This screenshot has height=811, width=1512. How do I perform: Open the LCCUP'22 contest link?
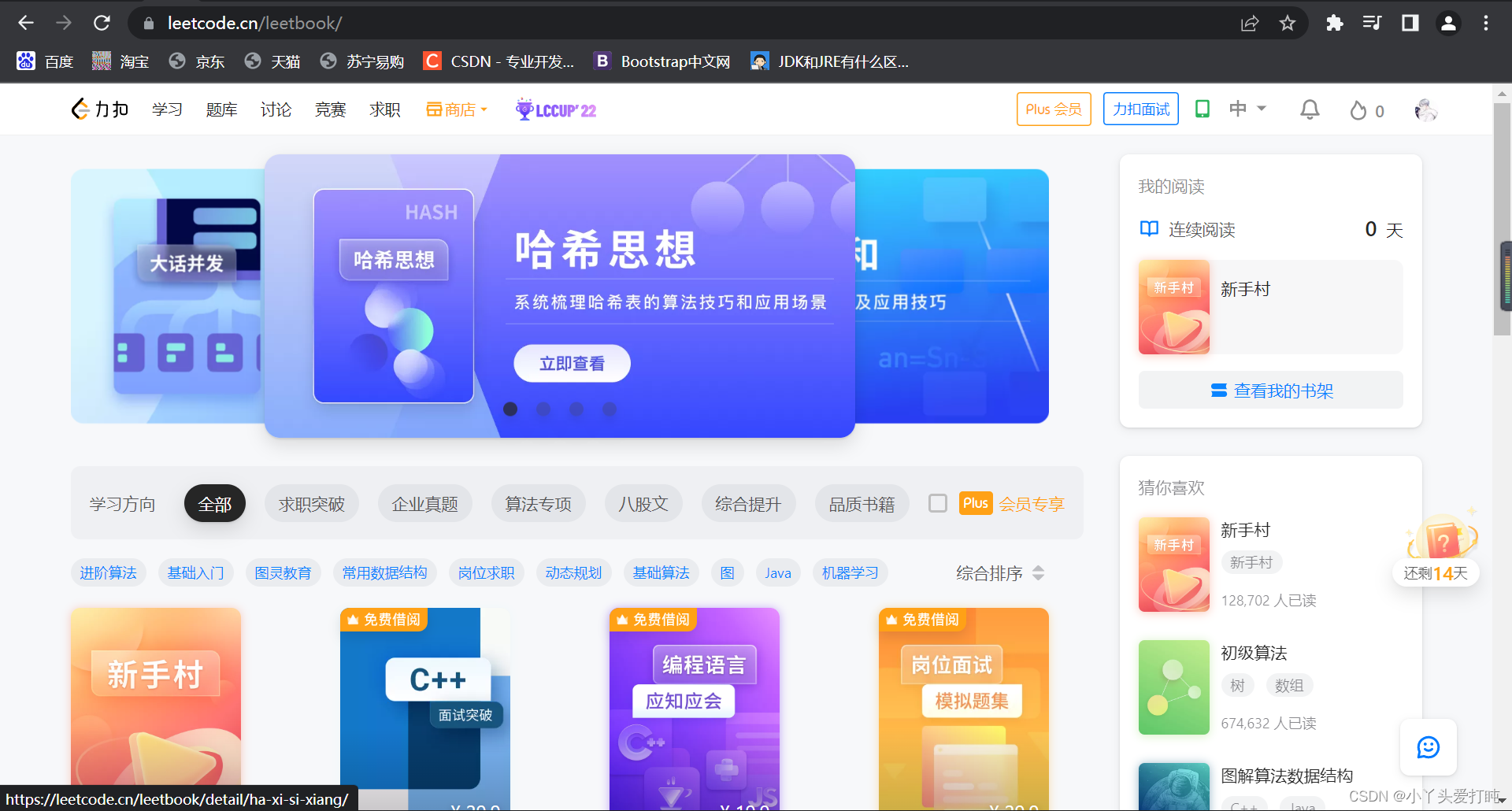tap(556, 109)
